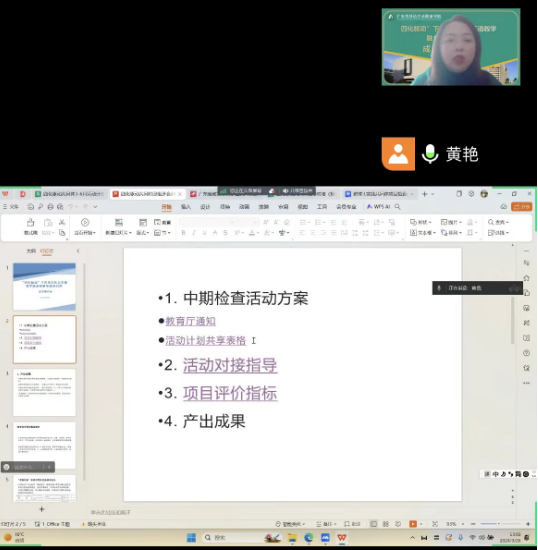Open the 项目评价指标 hyperlink

point(230,393)
